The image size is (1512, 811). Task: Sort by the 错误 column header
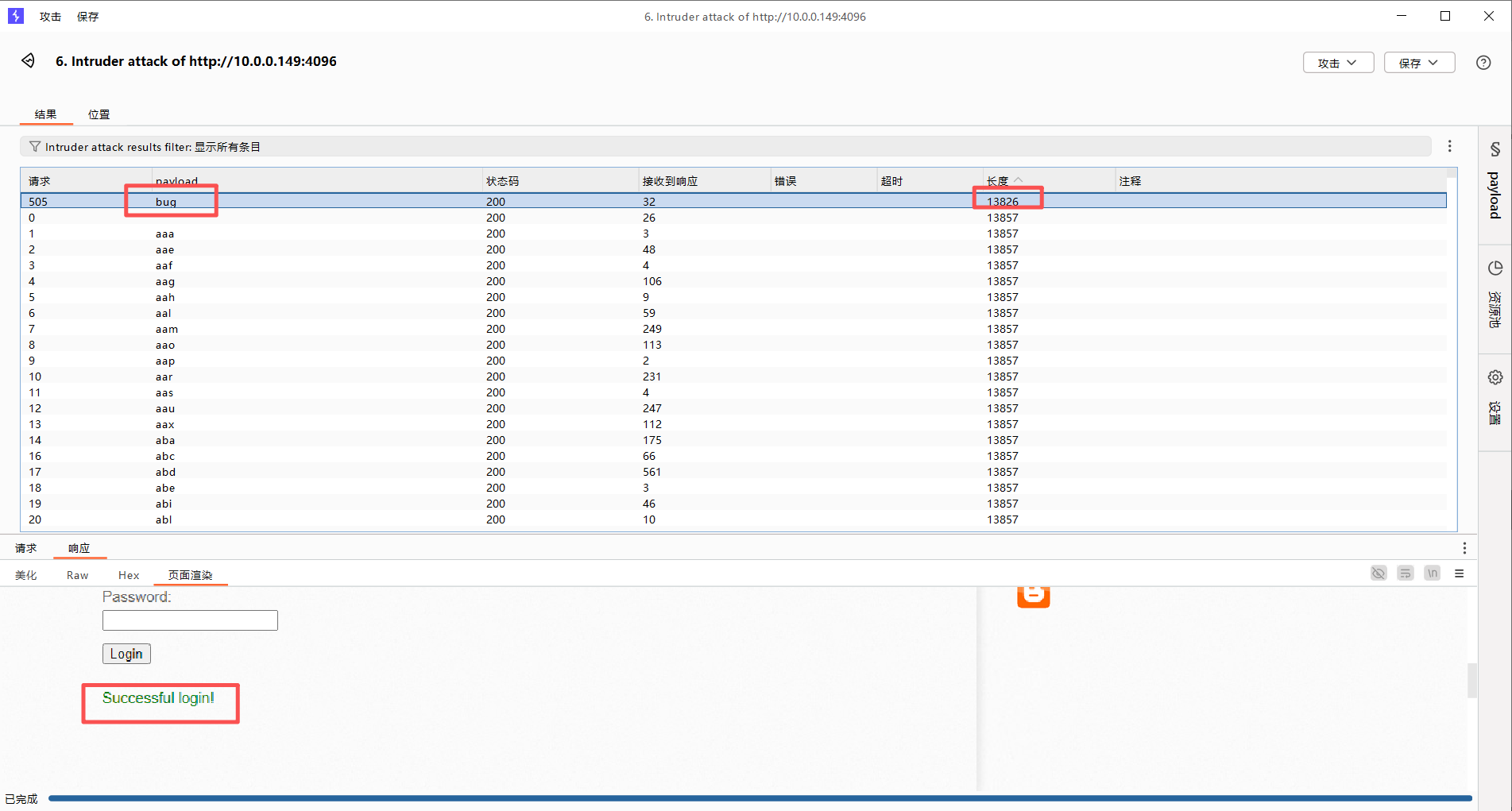823,181
